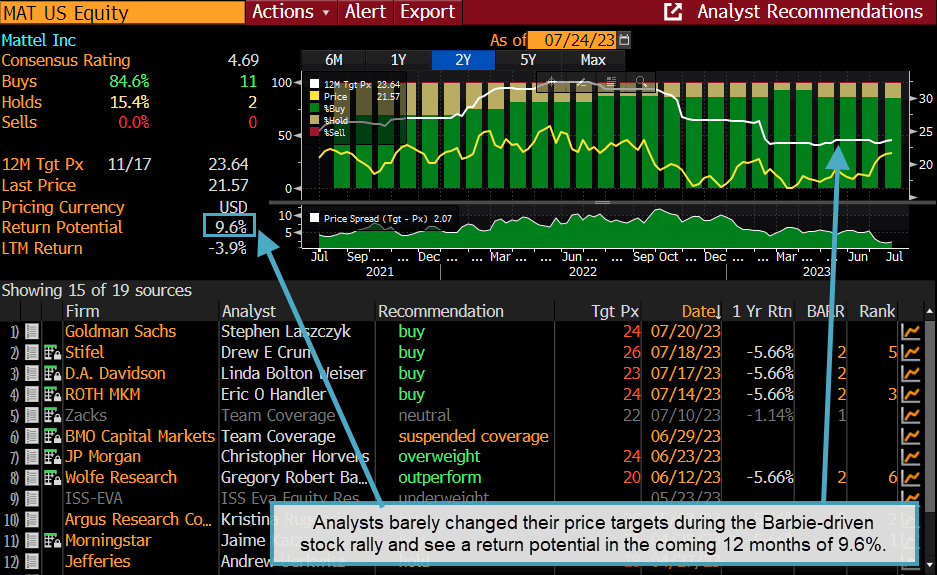The width and height of the screenshot is (937, 575).
Task: Switch chart range to 5Y
Action: point(528,60)
